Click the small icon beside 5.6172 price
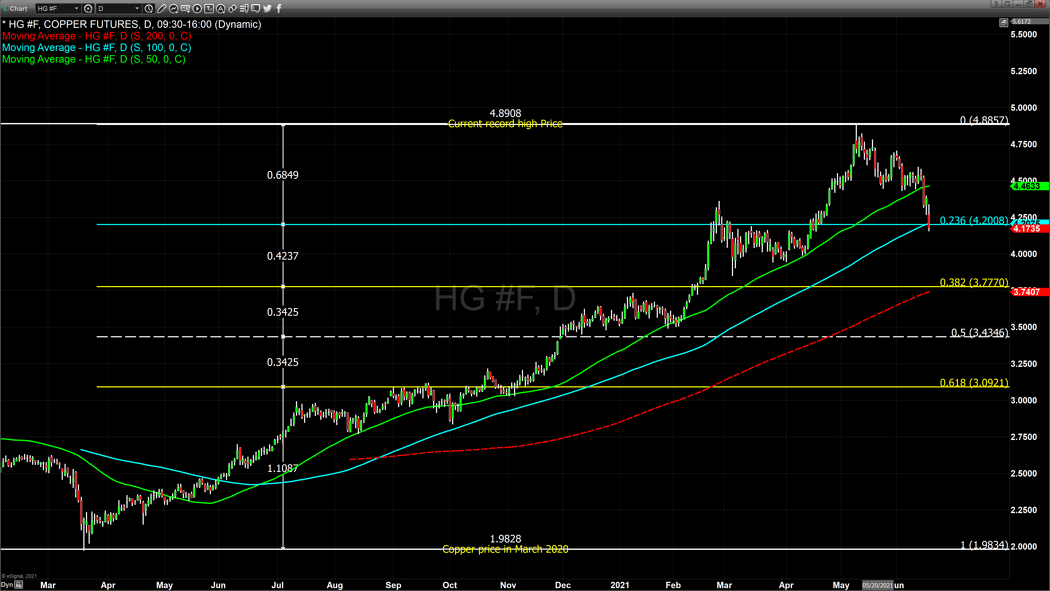The height and width of the screenshot is (591, 1050). (1003, 23)
